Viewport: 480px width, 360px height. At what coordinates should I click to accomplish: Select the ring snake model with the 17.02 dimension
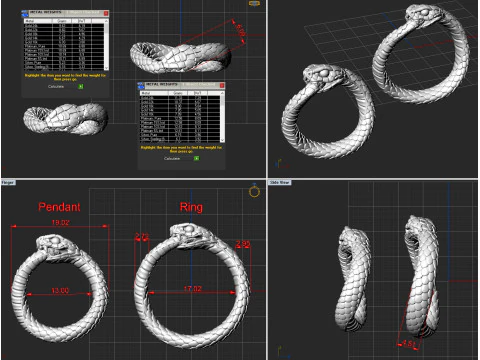(x=192, y=286)
